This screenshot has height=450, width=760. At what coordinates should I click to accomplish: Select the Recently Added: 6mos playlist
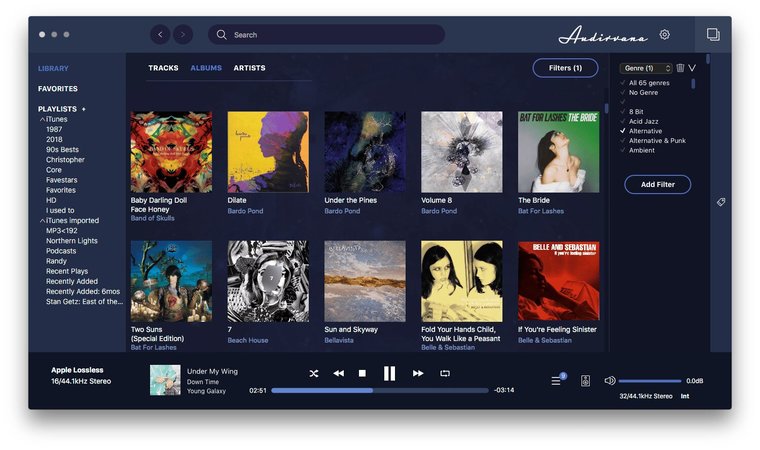pos(83,291)
